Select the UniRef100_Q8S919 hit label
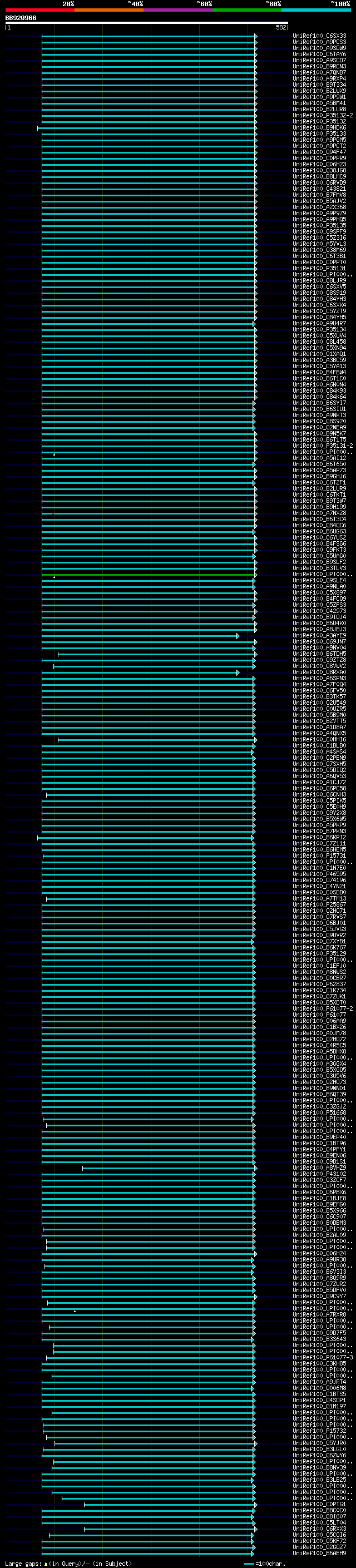The image size is (356, 1568). click(x=319, y=293)
